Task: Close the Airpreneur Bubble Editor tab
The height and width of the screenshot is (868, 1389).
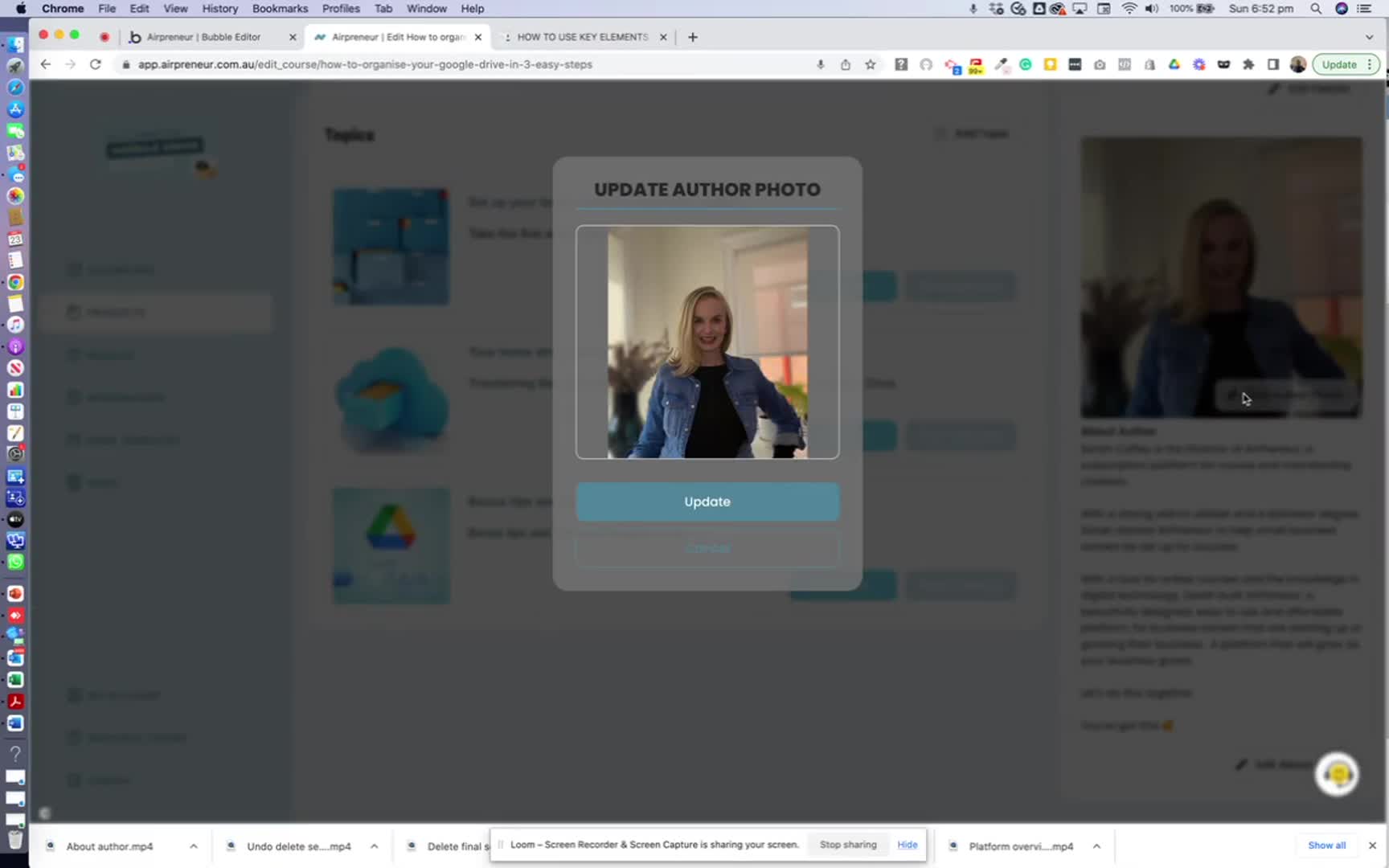Action: coord(293,37)
